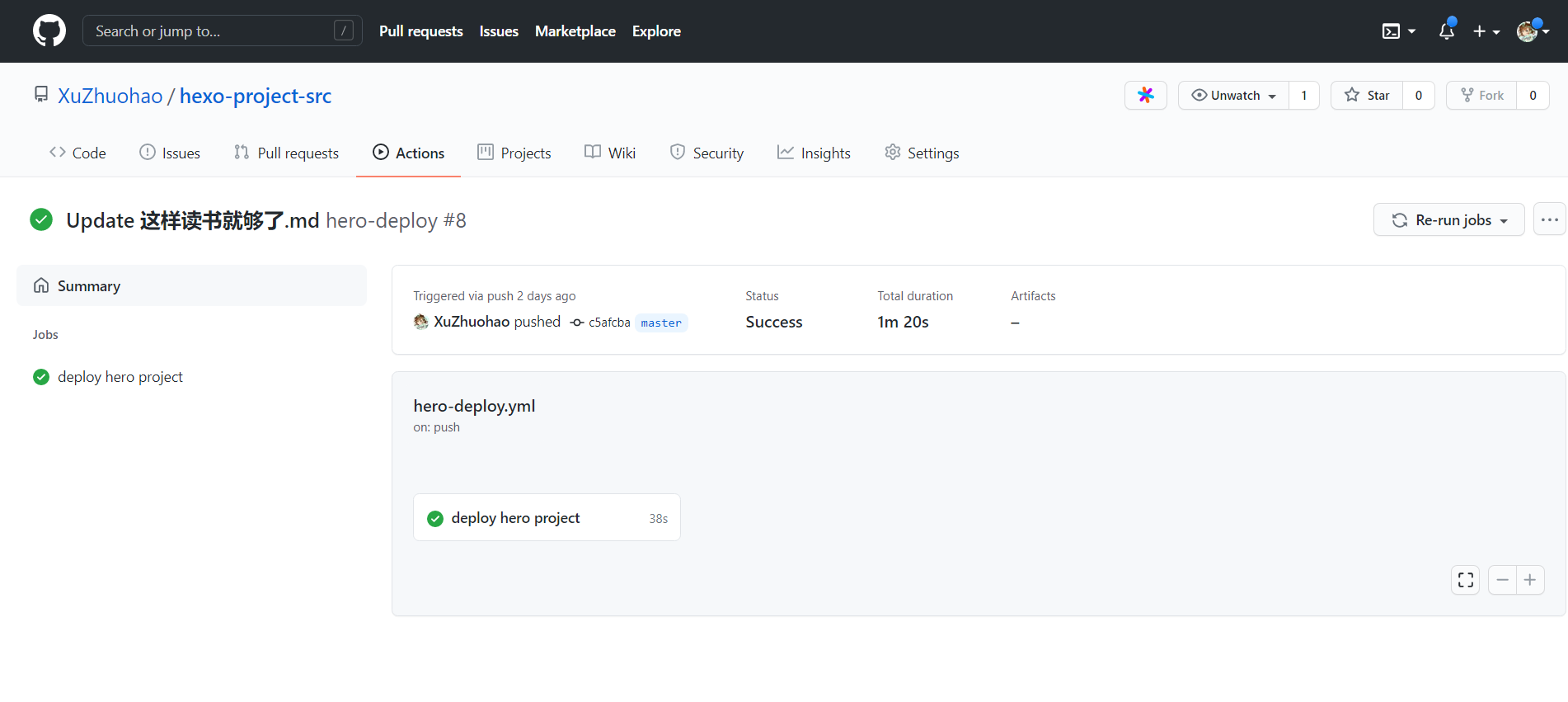Open deploy hero project job in sidebar
The width and height of the screenshot is (1568, 702).
(x=120, y=377)
